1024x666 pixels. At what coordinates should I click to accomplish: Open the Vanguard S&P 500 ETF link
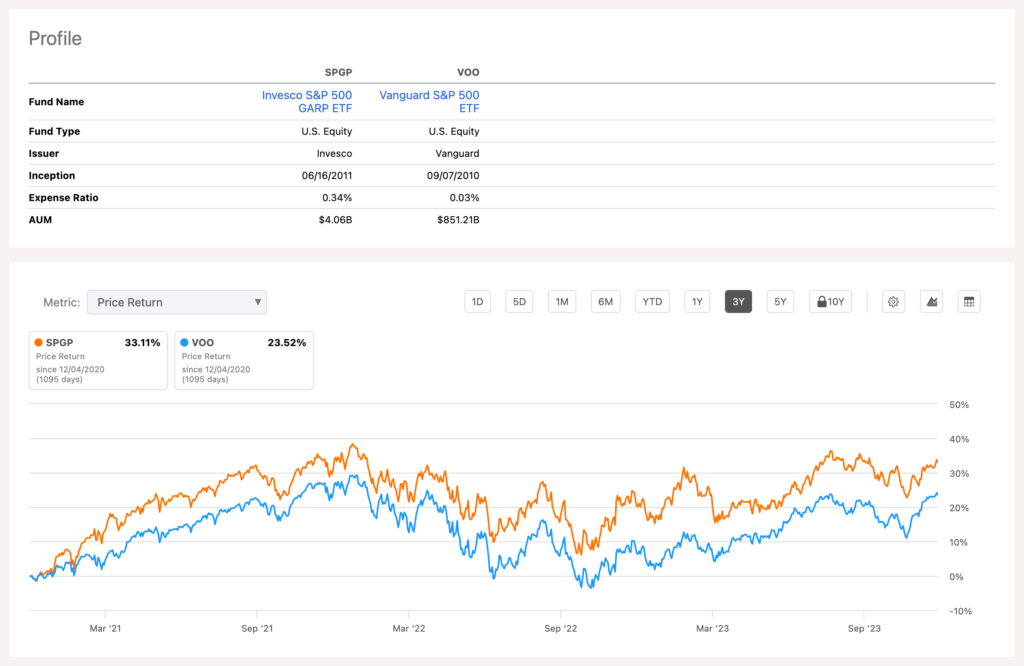click(x=429, y=102)
